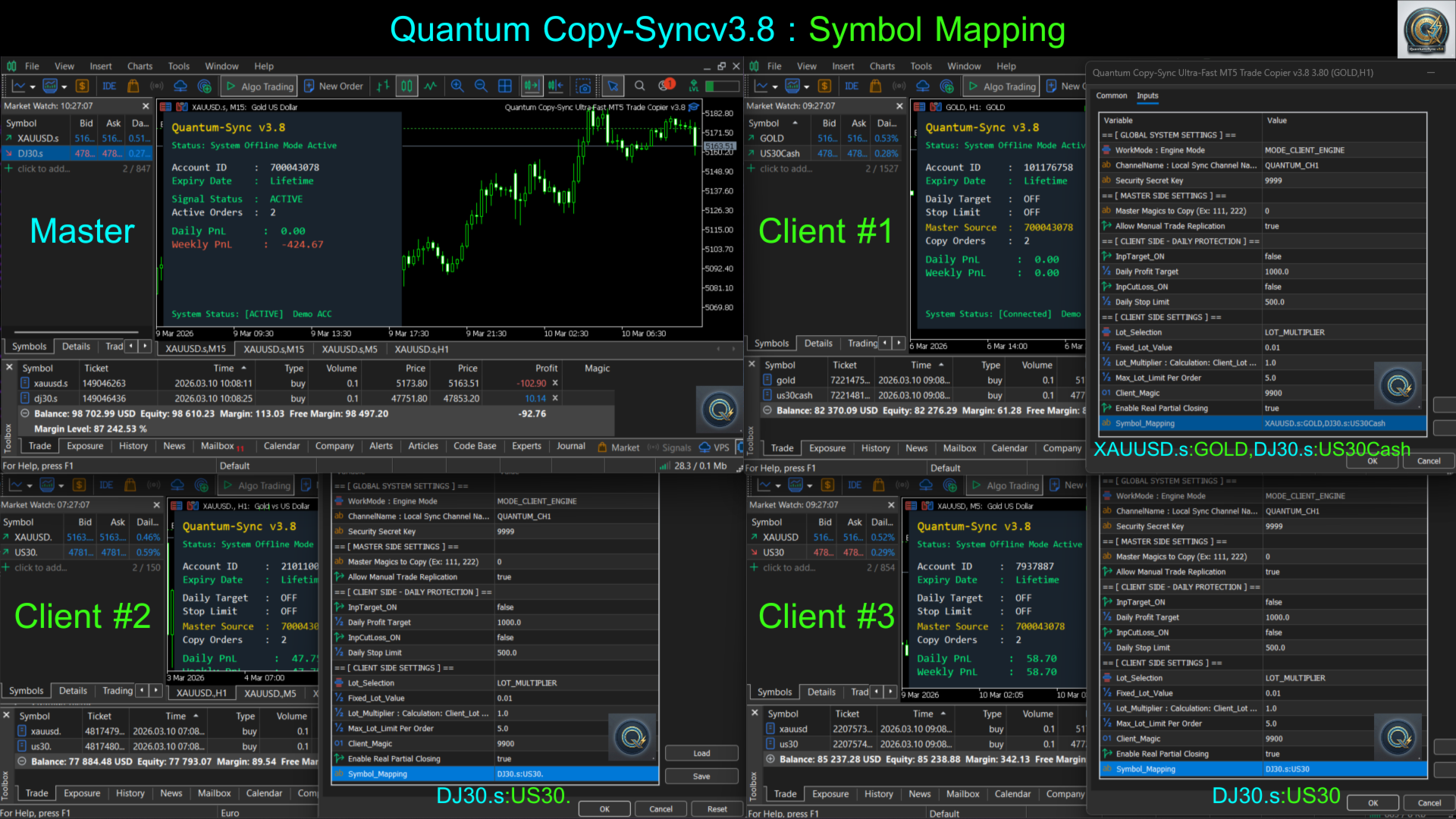Open Master market shopping bag icon
Image resolution: width=1456 pixels, height=819 pixels.
click(x=133, y=86)
